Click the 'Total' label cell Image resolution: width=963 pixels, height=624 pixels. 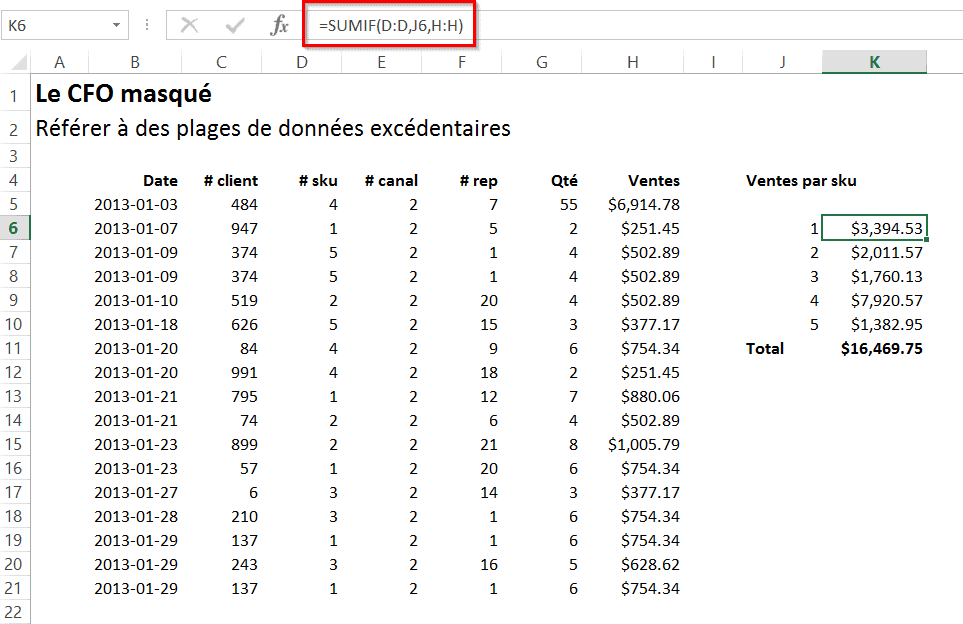[x=765, y=348]
